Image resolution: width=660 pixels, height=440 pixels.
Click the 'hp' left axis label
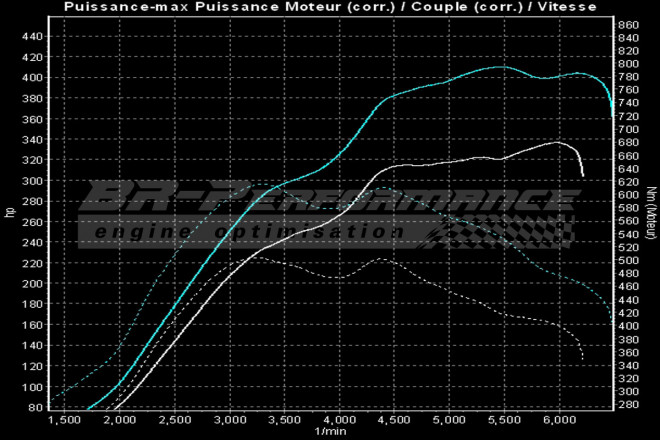tap(10, 211)
